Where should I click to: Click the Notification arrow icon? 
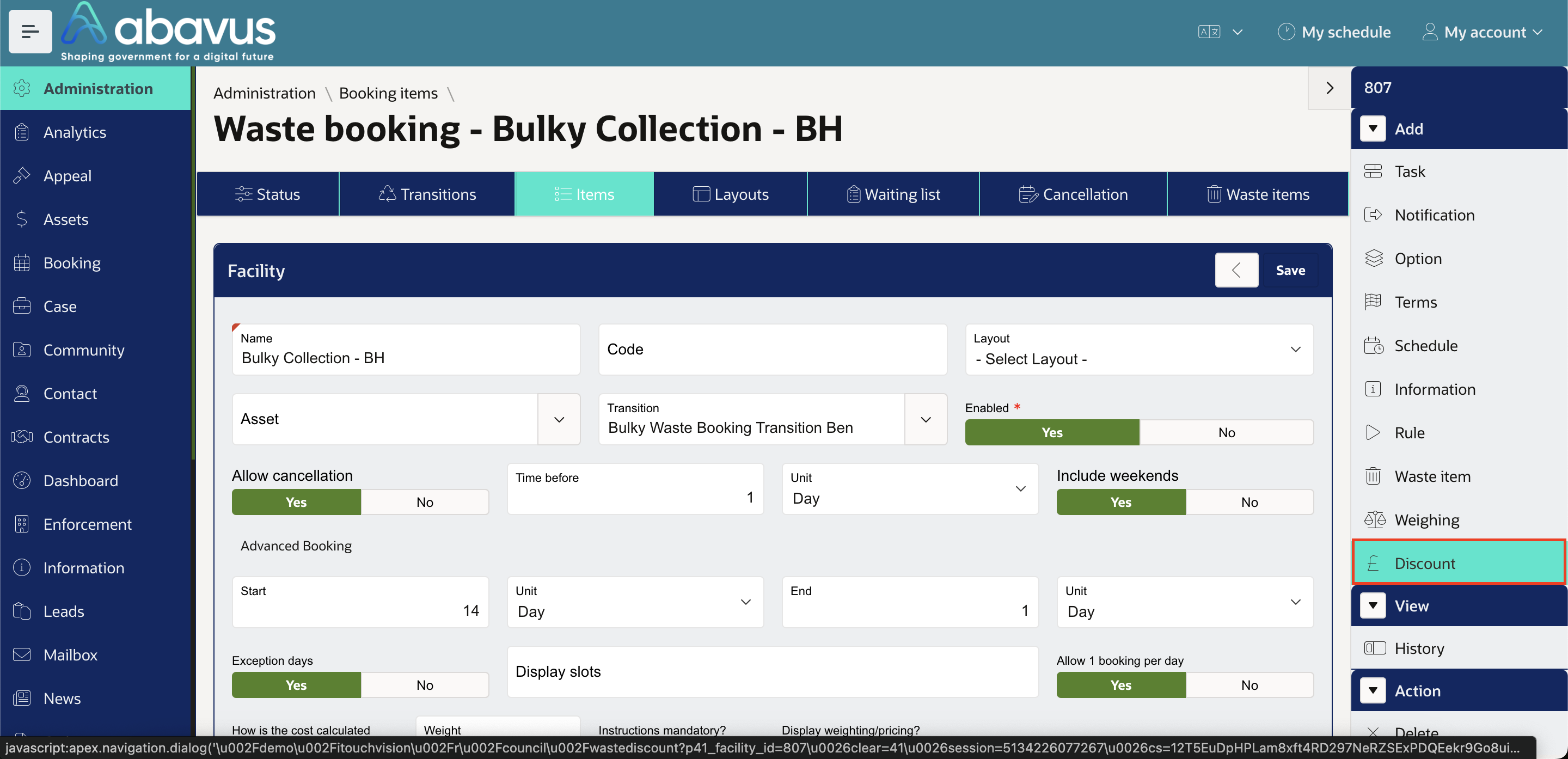[1373, 215]
